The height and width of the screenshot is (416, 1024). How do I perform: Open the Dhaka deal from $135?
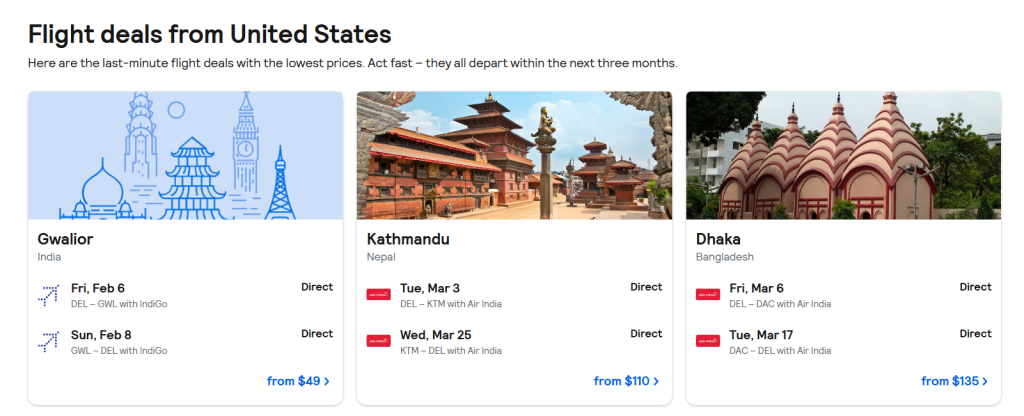(x=954, y=381)
